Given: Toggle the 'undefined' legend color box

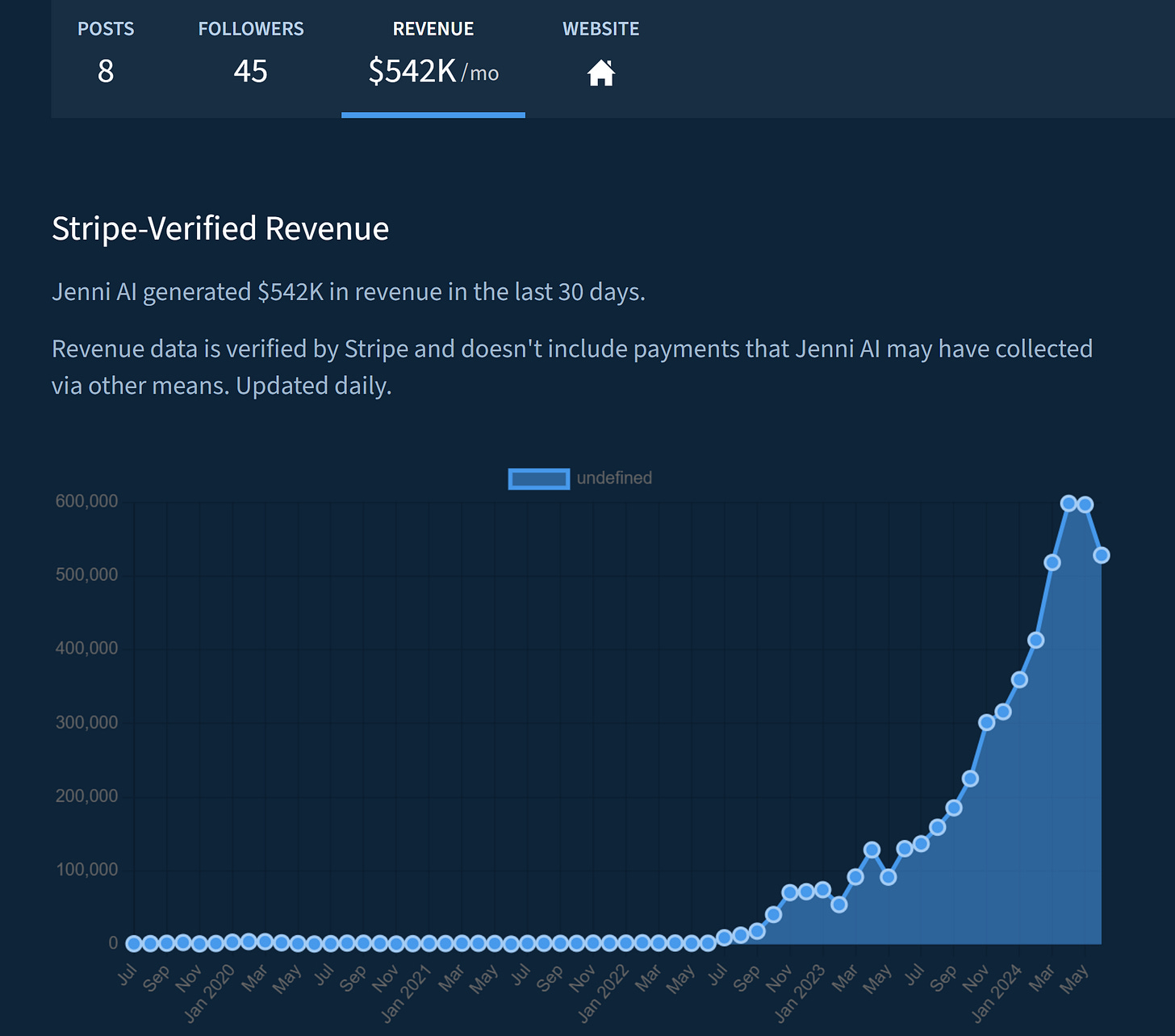Looking at the screenshot, I should pyautogui.click(x=538, y=478).
